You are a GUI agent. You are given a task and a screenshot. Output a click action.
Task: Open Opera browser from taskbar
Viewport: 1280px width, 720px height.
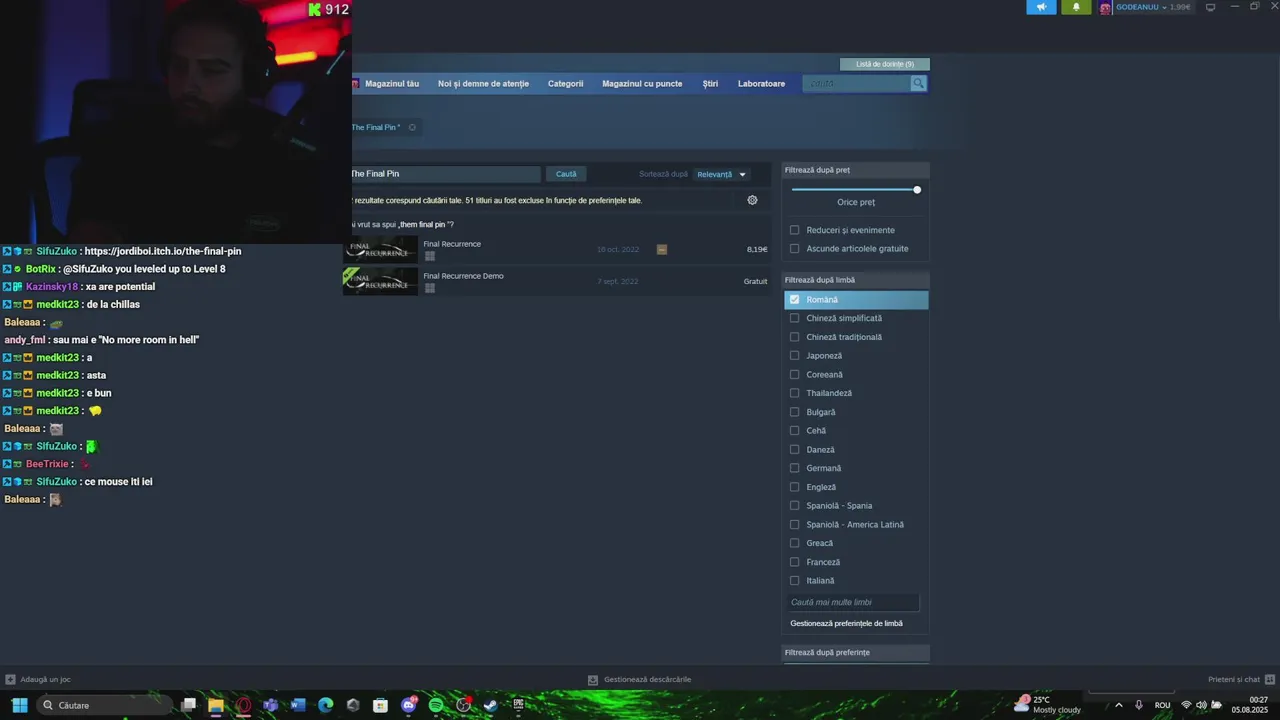[x=243, y=705]
